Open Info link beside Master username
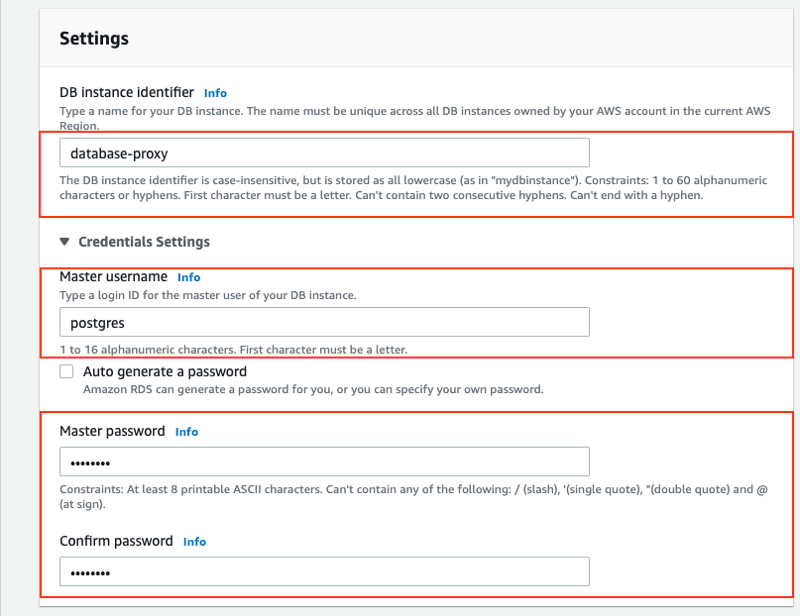This screenshot has height=616, width=800. [x=189, y=277]
